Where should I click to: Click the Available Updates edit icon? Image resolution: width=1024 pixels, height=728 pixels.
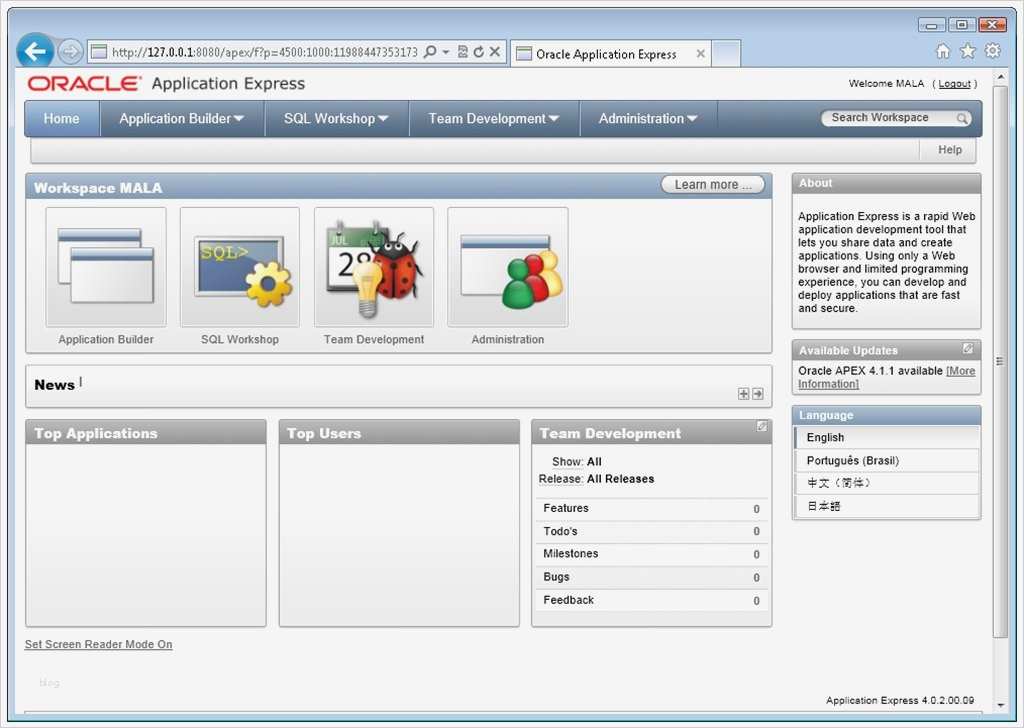point(968,349)
